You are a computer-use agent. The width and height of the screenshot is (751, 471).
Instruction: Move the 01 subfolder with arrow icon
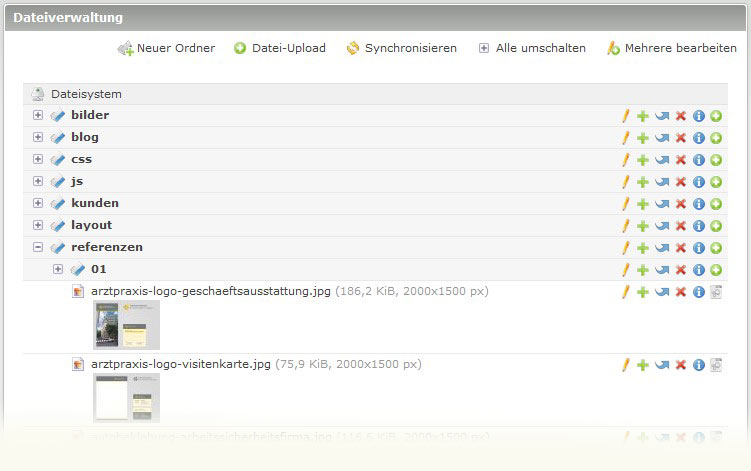coord(662,270)
